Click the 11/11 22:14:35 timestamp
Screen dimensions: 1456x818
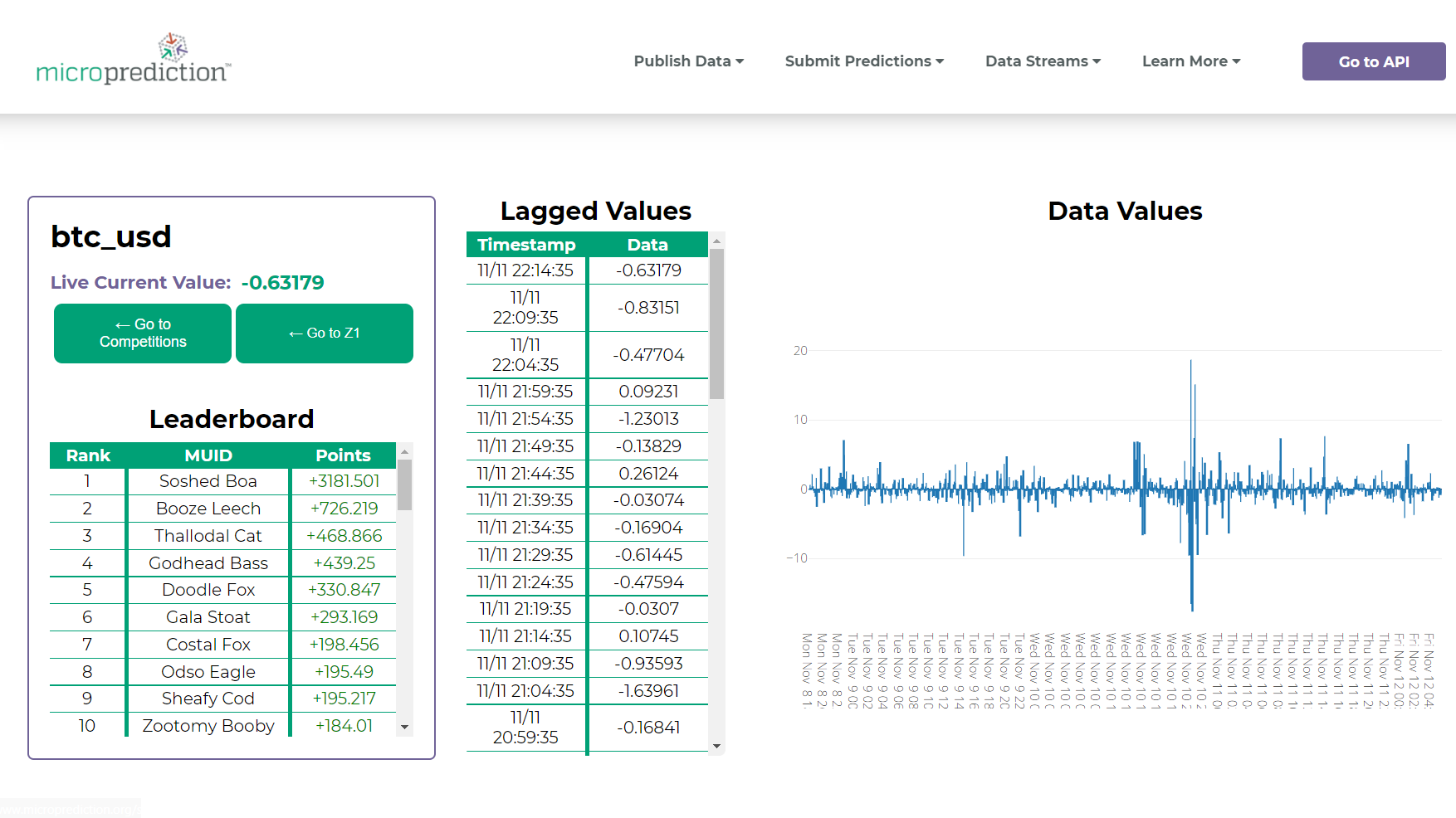pos(525,270)
